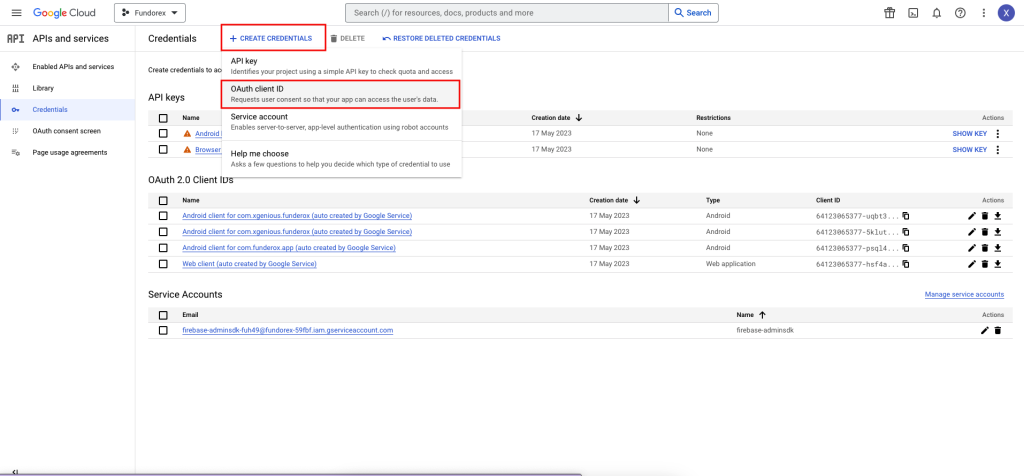Delete the Web client OAuth entry
The width and height of the screenshot is (1024, 476).
(x=985, y=264)
